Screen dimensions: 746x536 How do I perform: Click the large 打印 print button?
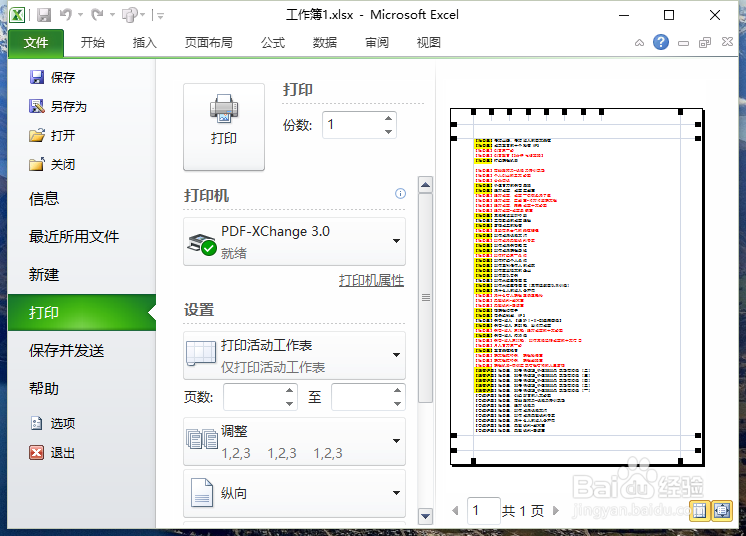coord(224,127)
